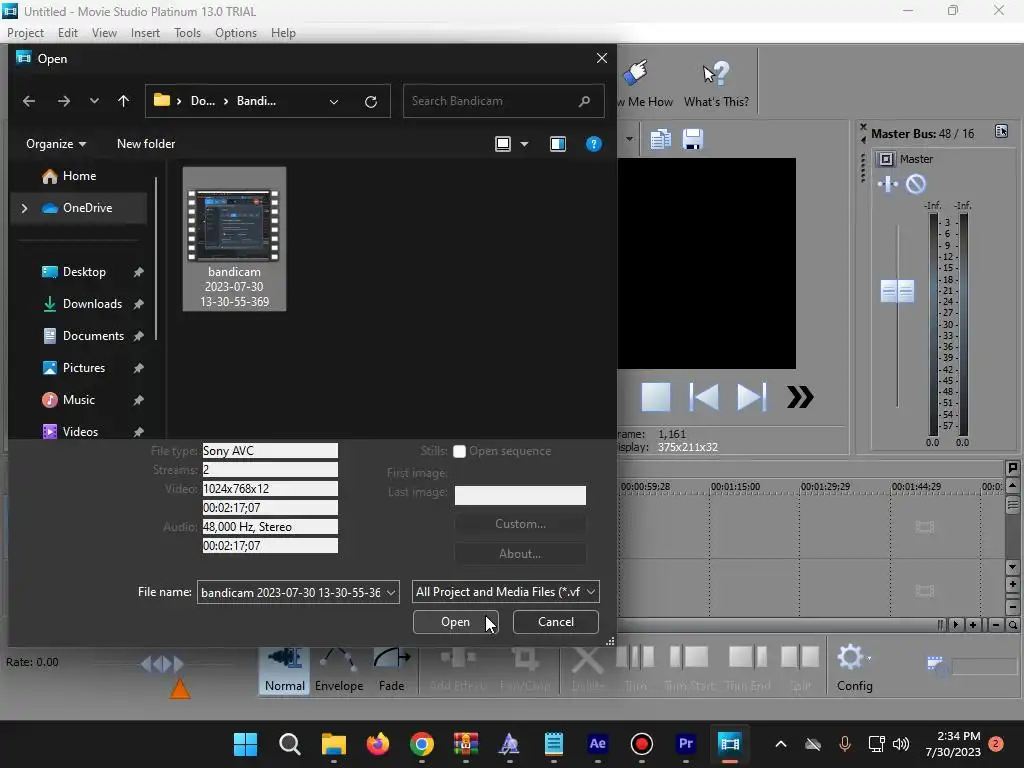Adjust the Master volume fader
This screenshot has width=1024, height=768.
tap(897, 291)
